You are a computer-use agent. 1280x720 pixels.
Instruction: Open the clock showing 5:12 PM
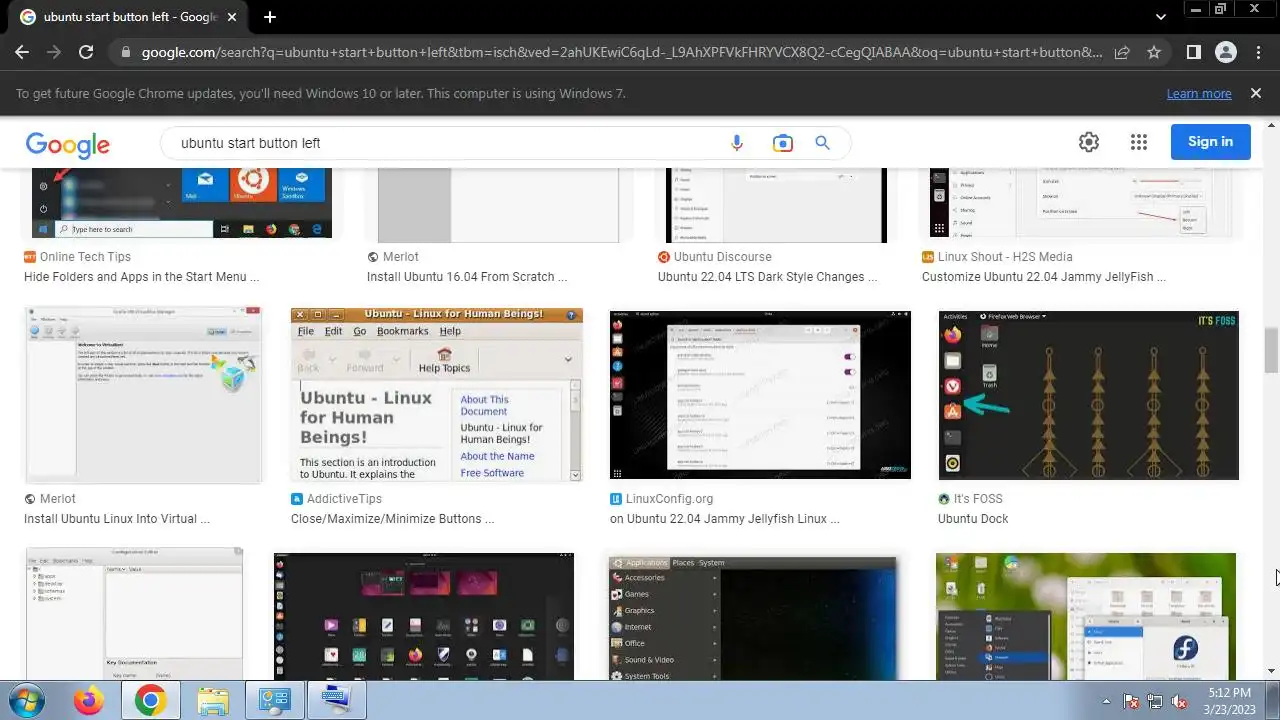click(1228, 701)
